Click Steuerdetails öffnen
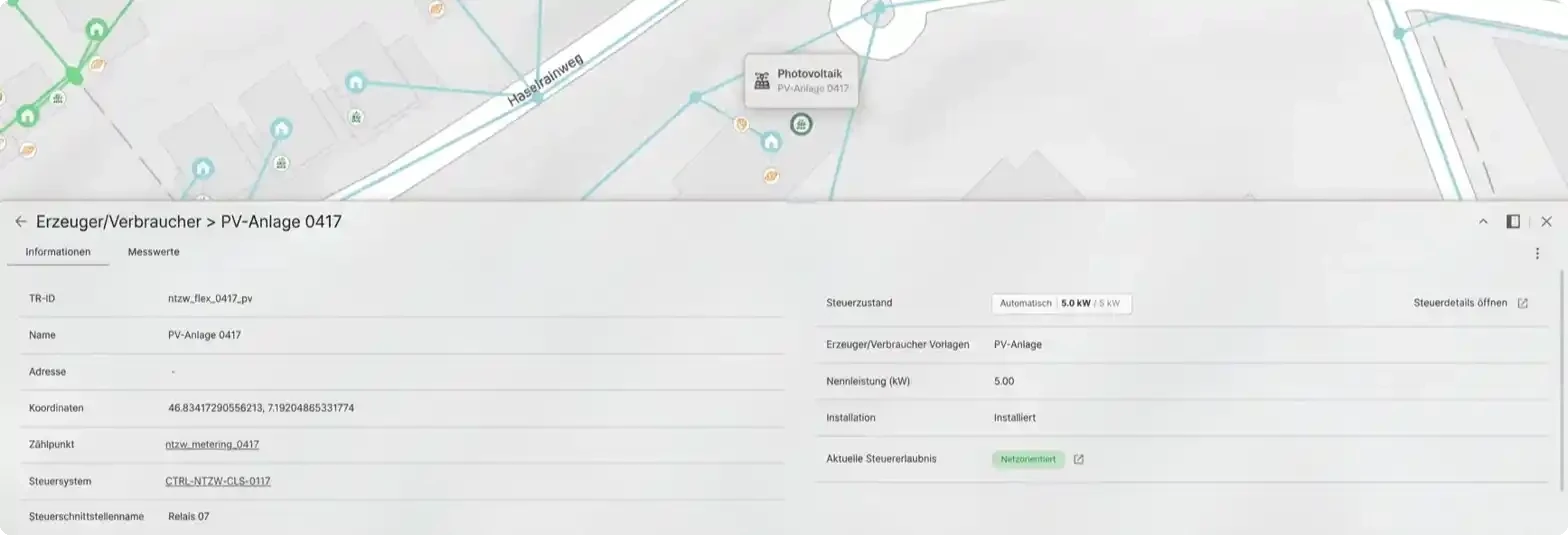 pyautogui.click(x=1460, y=303)
